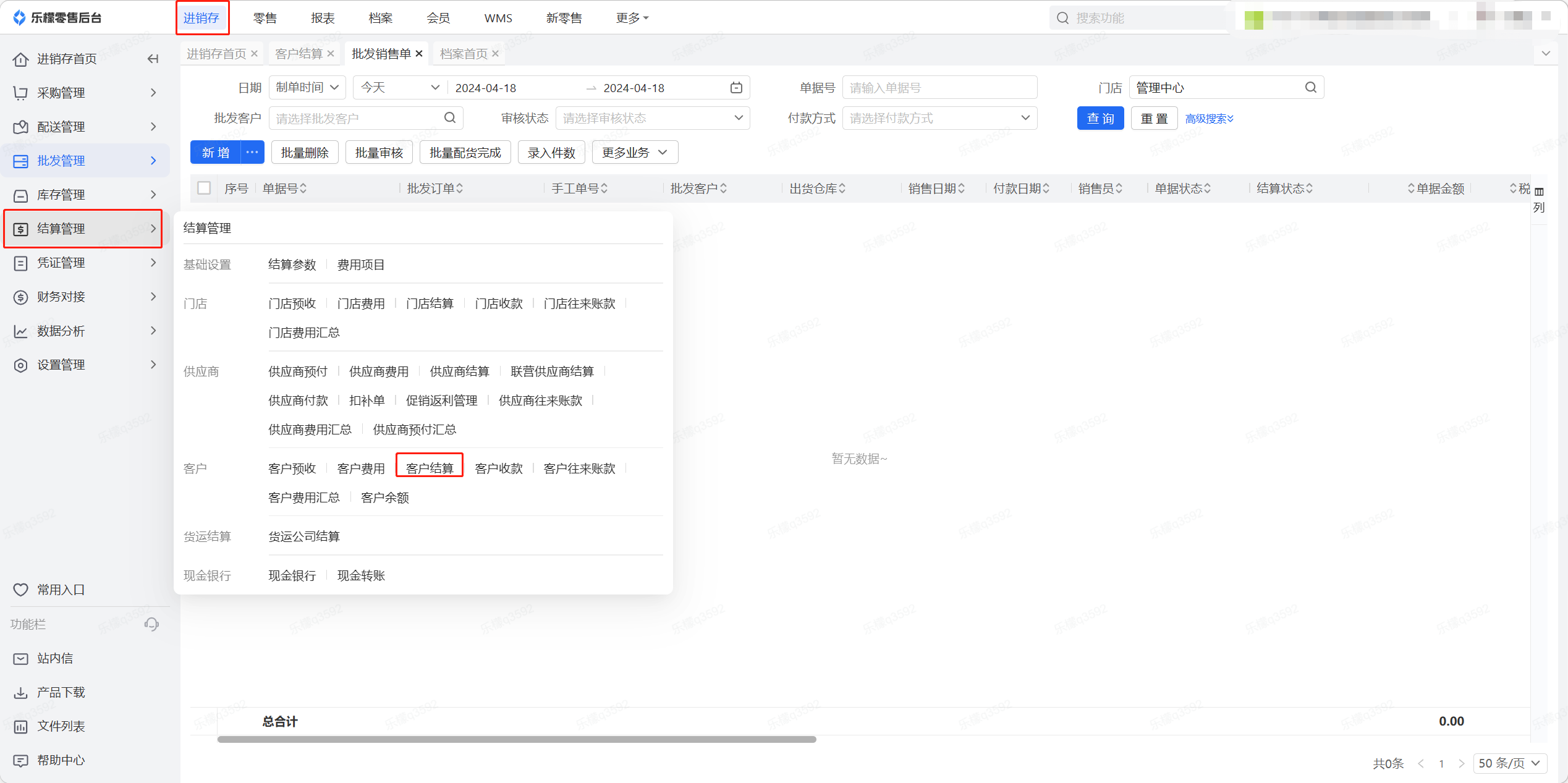1568x783 pixels.
Task: Click the 新增 button
Action: point(216,152)
